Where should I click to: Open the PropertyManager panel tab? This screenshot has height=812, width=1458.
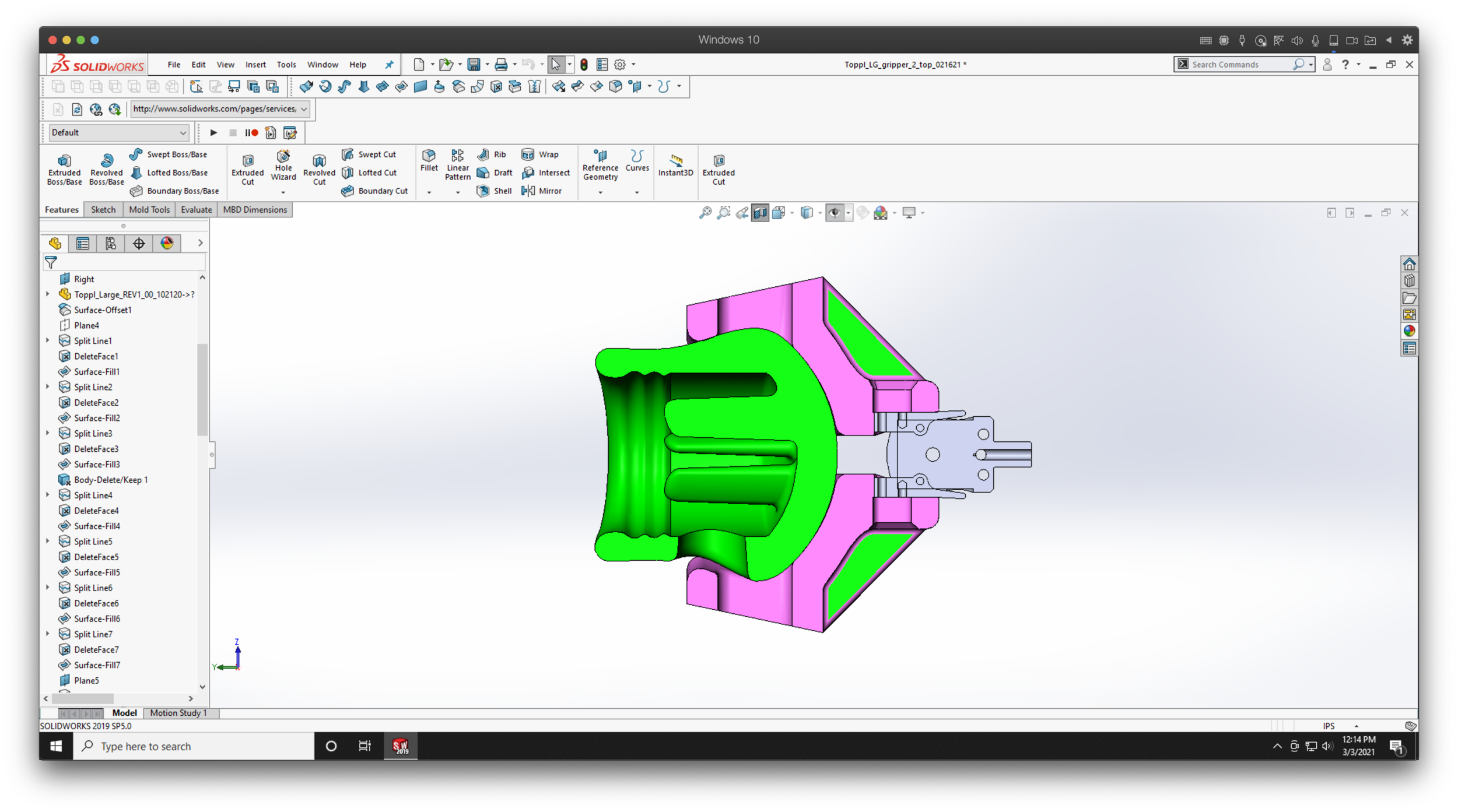coord(83,243)
